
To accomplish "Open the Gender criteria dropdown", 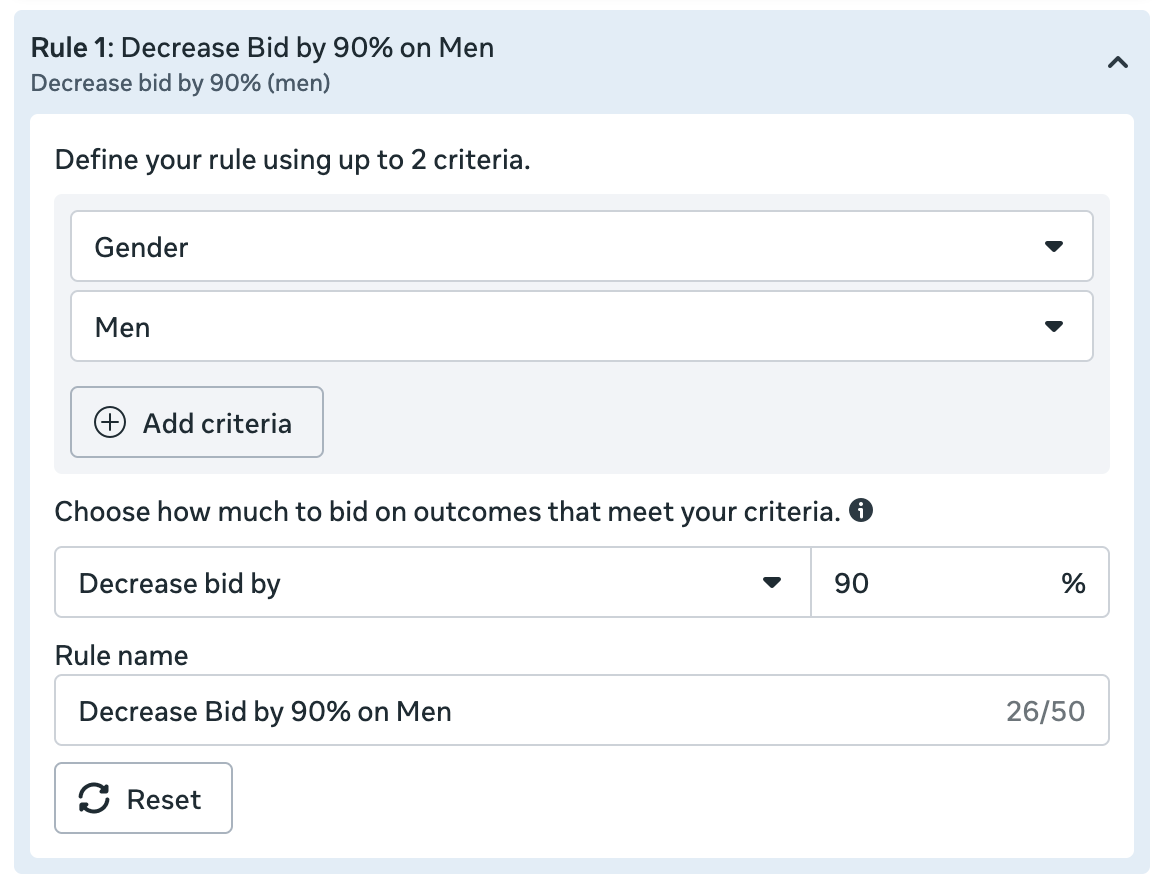I will 560,246.
